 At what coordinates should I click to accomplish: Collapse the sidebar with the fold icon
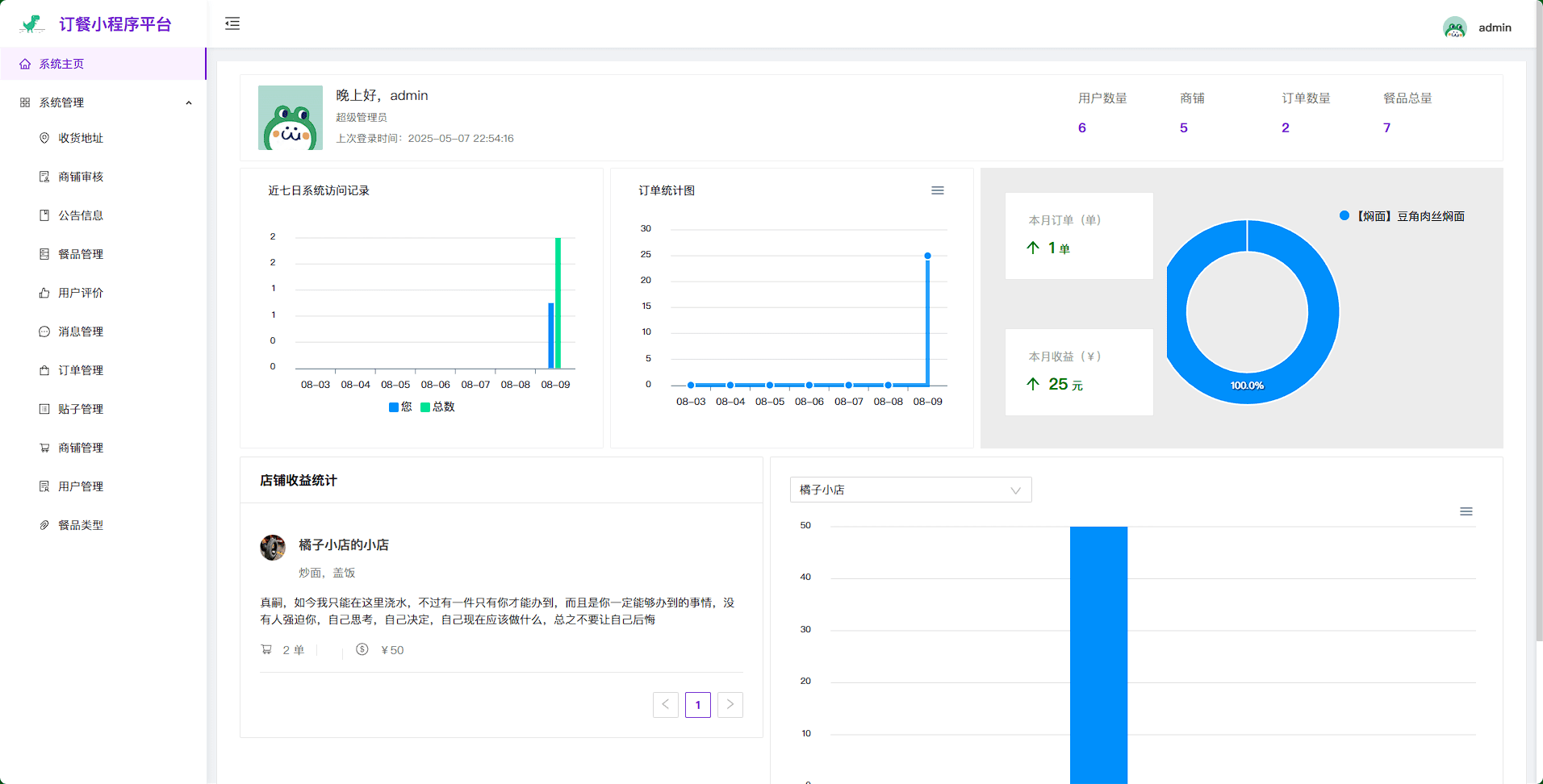pos(232,23)
